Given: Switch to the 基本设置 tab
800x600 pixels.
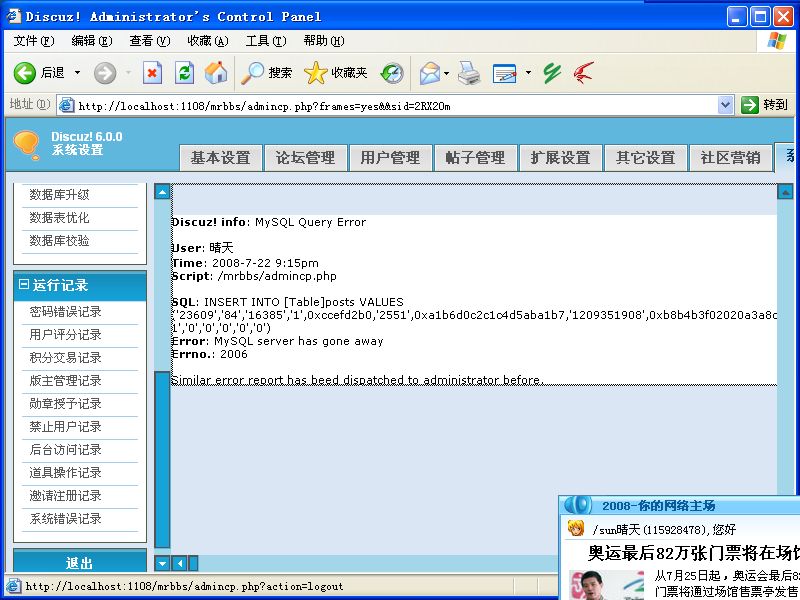Looking at the screenshot, I should coord(220,158).
